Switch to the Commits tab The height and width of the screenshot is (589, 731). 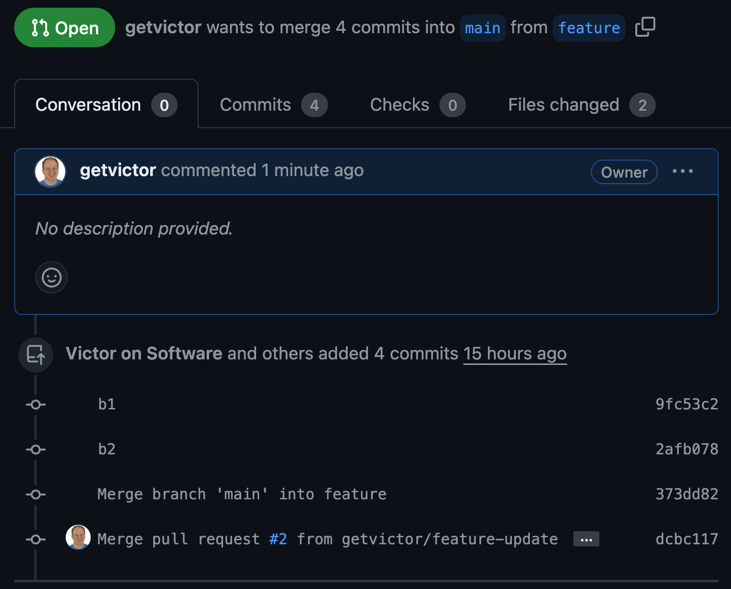[272, 104]
